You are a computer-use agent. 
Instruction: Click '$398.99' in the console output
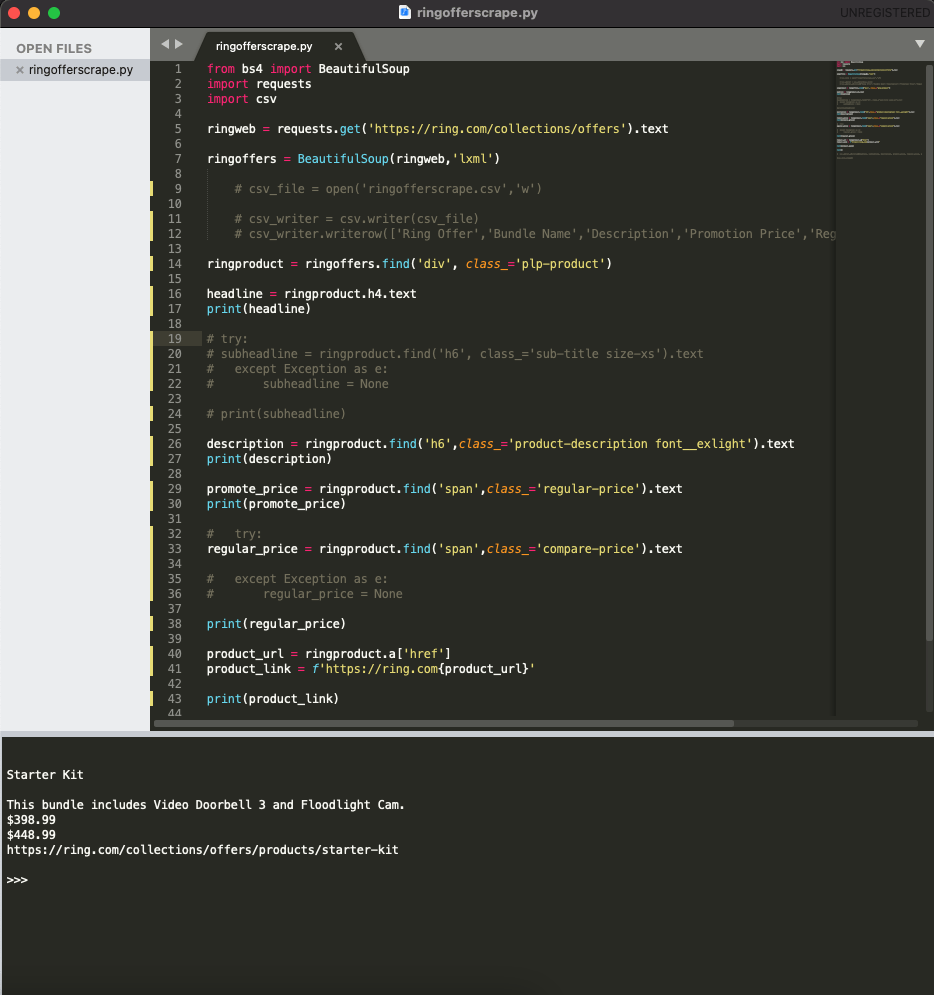[x=31, y=820]
